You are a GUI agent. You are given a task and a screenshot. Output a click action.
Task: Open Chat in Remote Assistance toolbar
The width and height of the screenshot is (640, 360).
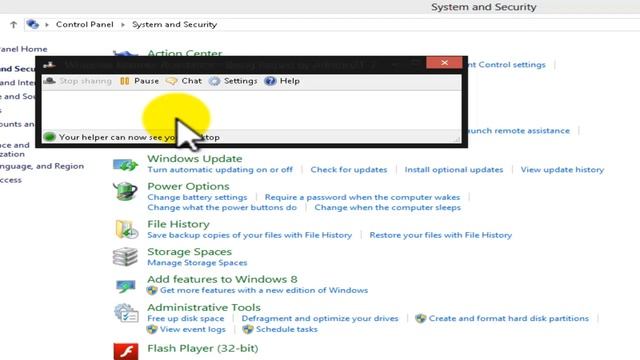tap(191, 81)
